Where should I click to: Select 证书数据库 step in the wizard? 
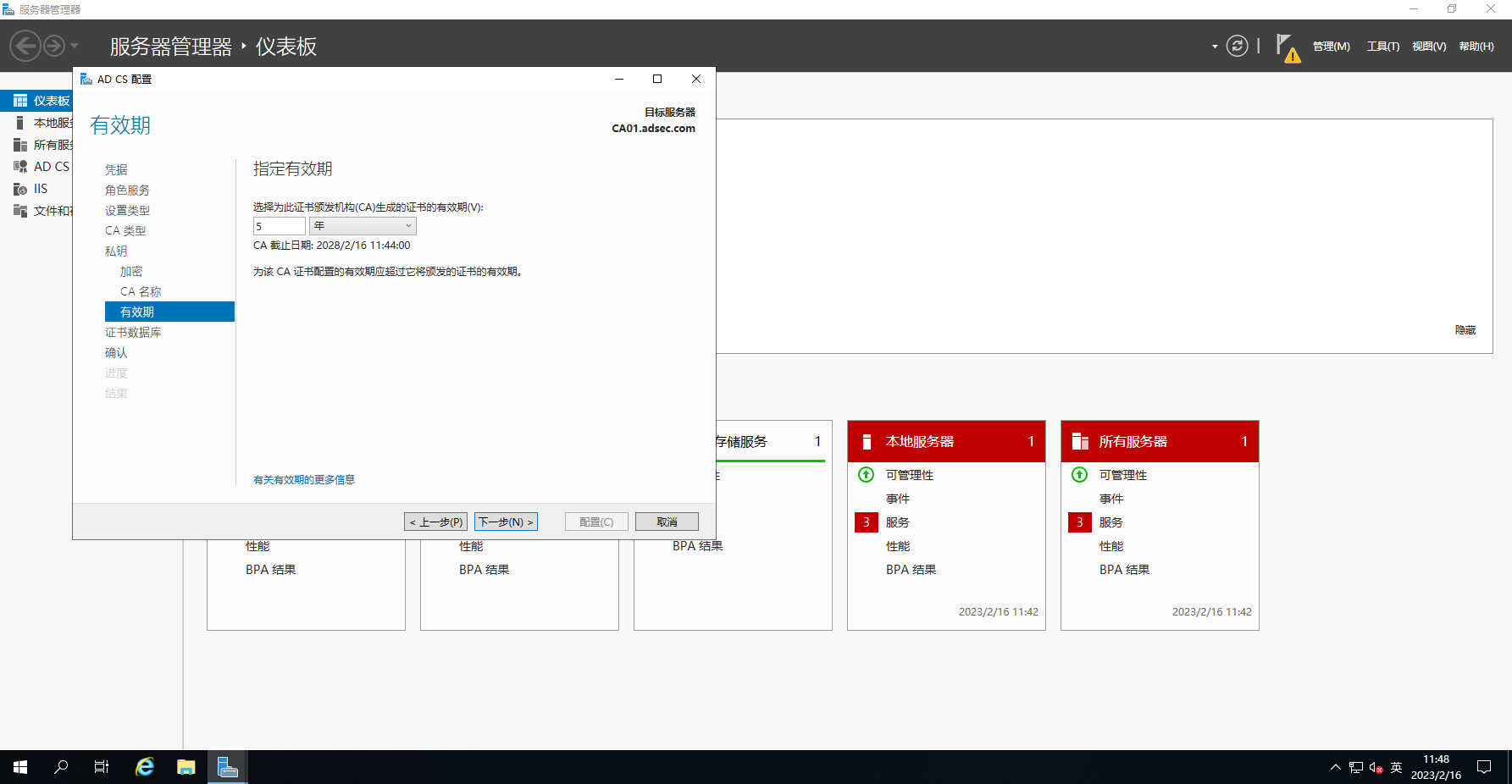tap(133, 333)
